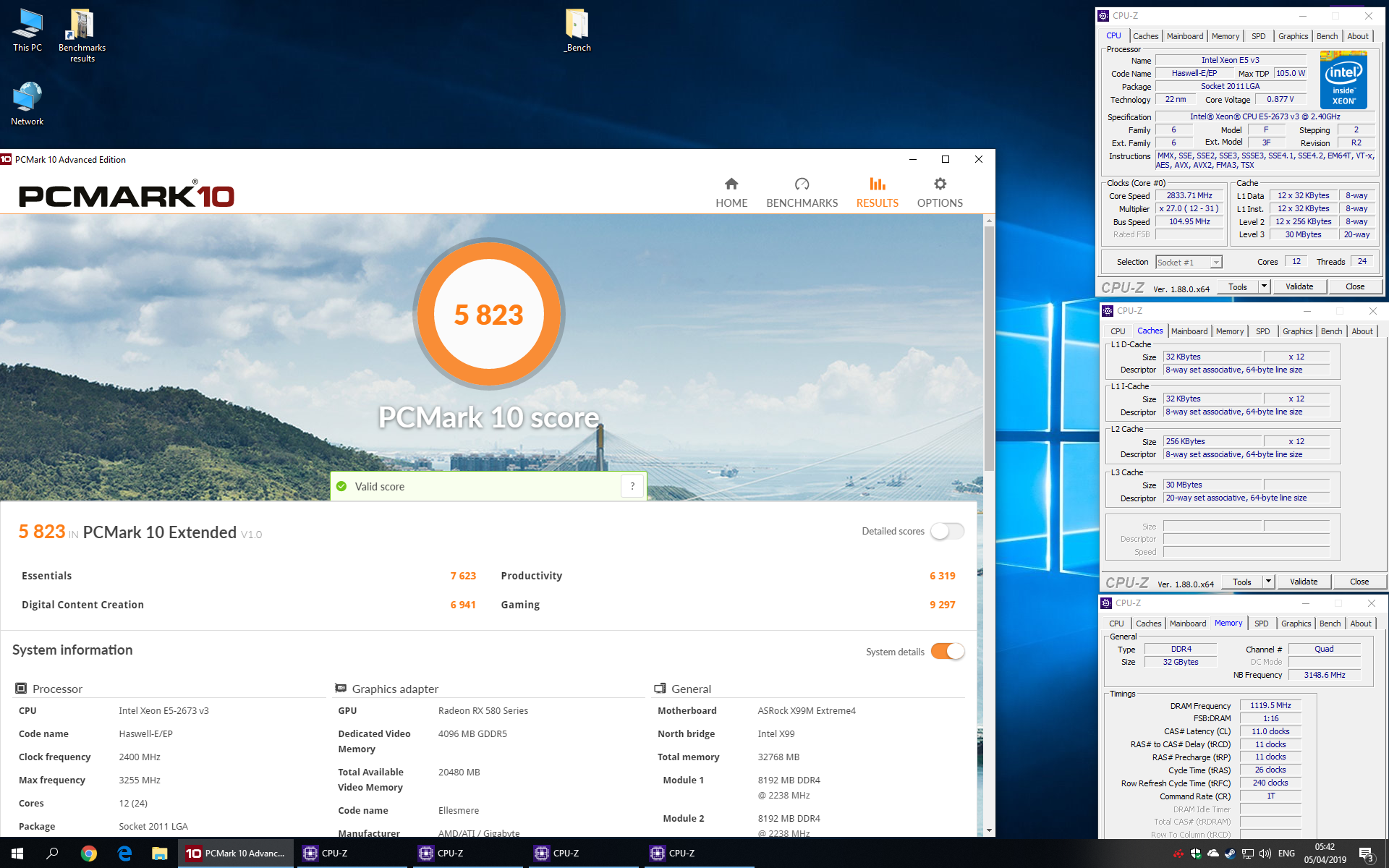Launch Google Chrome from taskbar

tap(88, 854)
